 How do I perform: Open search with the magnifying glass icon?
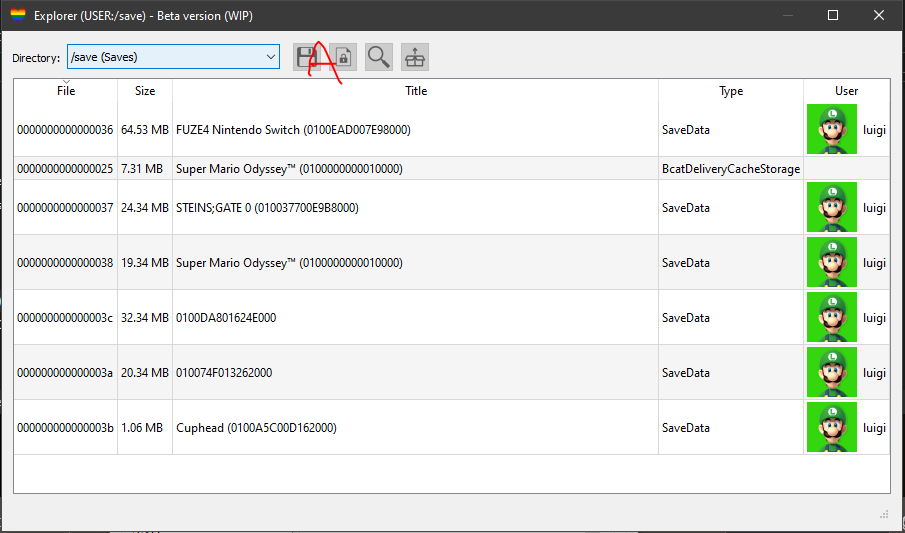point(379,57)
